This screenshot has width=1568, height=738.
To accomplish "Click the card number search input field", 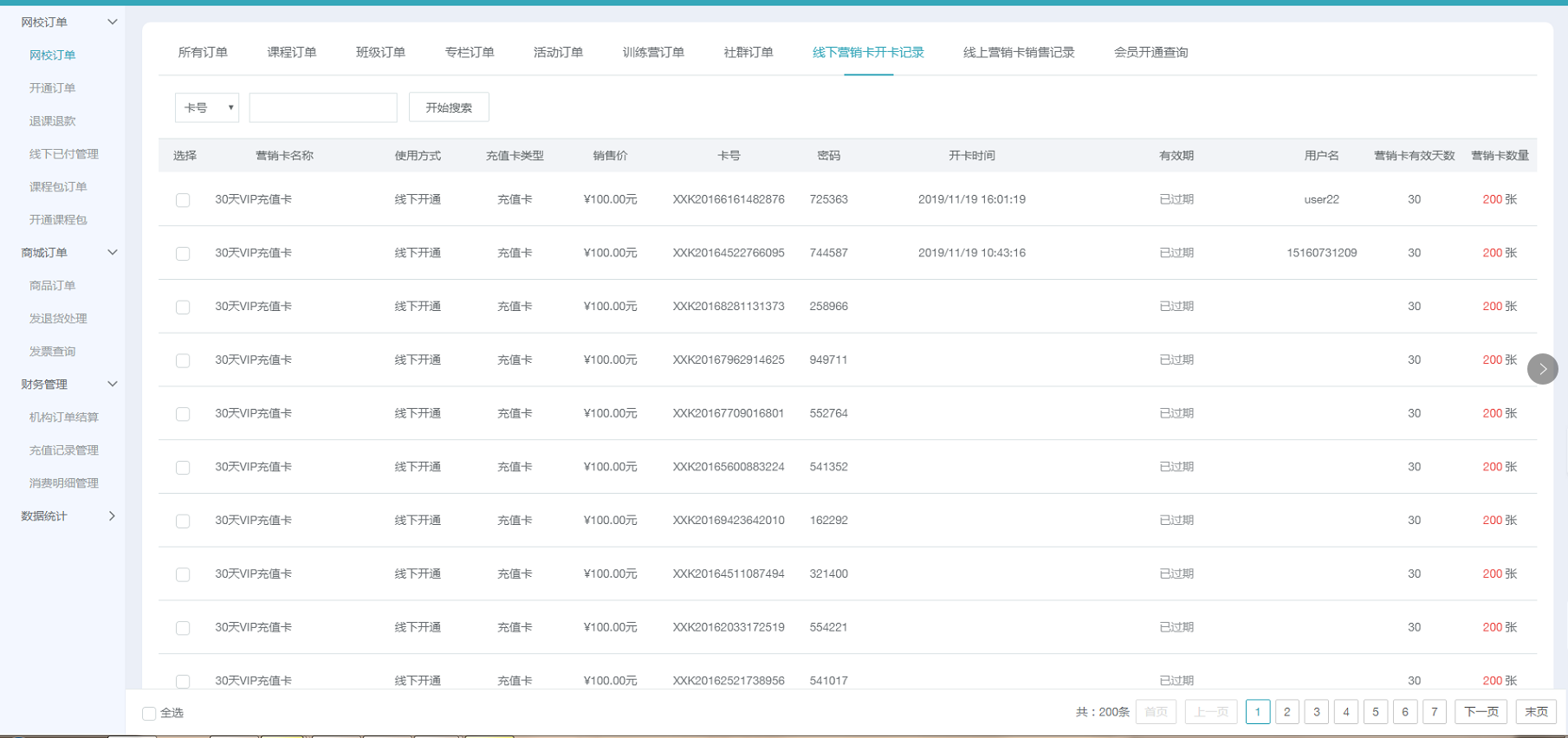I will pyautogui.click(x=323, y=107).
